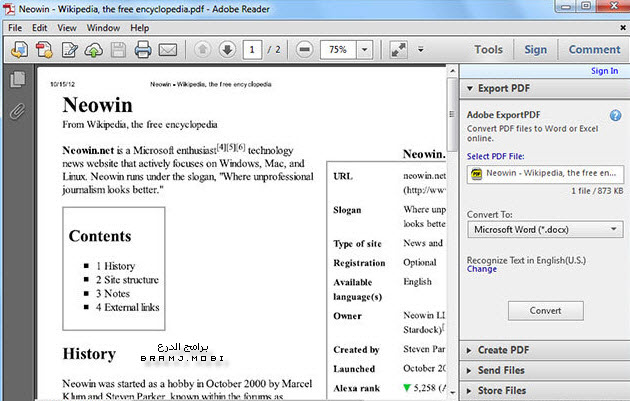Open the 75% zoom level dropdown
630x401 pixels.
[x=363, y=49]
